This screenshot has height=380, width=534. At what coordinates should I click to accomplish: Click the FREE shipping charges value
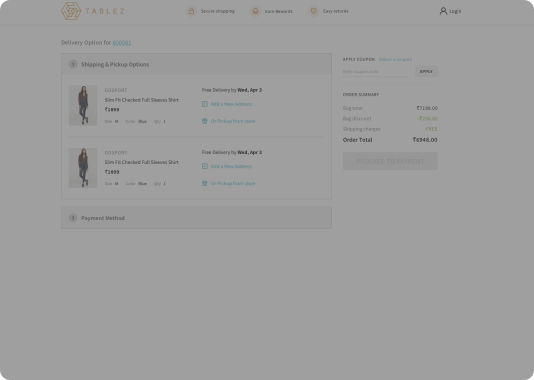pyautogui.click(x=431, y=129)
